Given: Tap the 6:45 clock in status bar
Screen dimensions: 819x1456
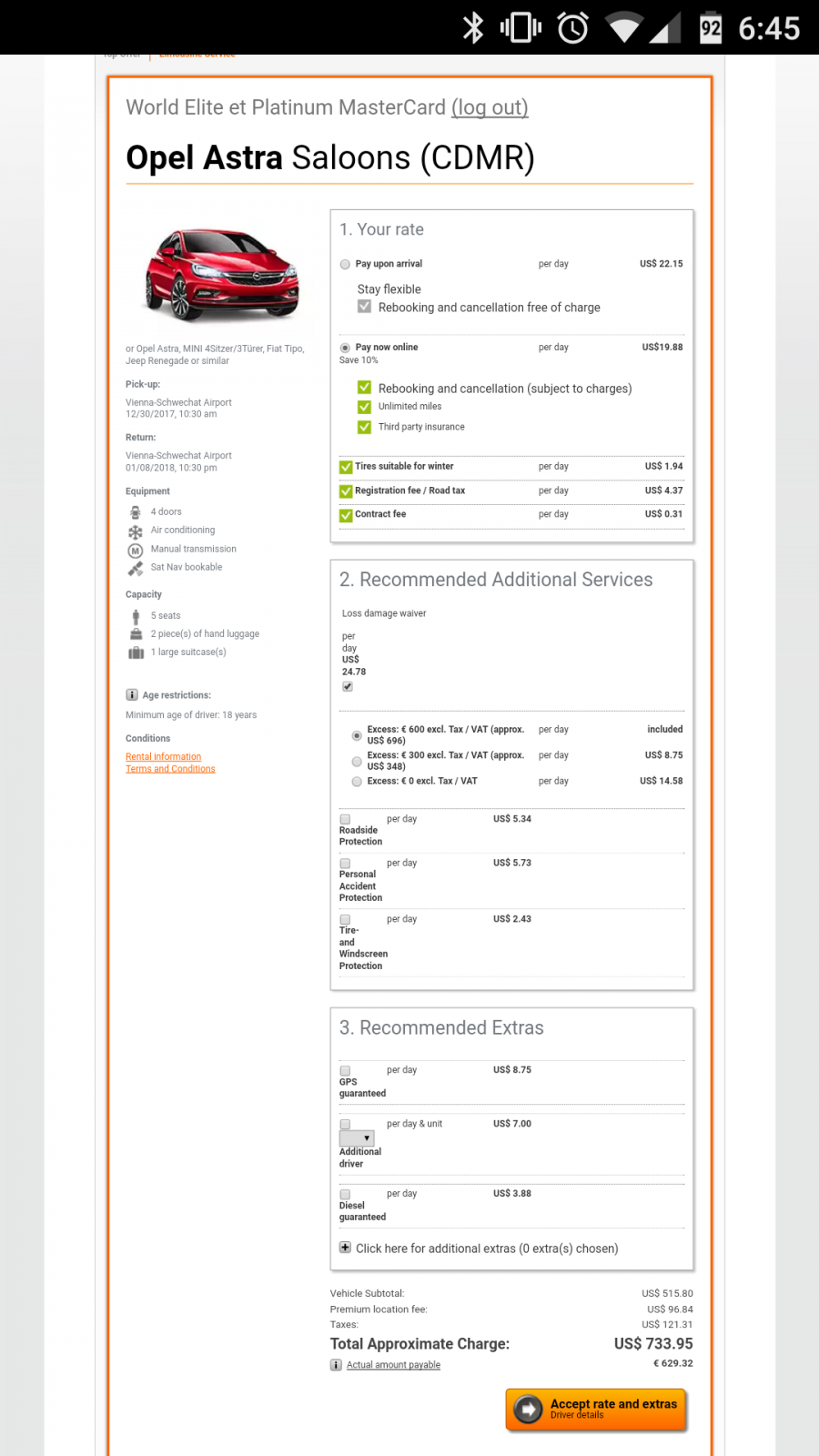Looking at the screenshot, I should [x=769, y=28].
